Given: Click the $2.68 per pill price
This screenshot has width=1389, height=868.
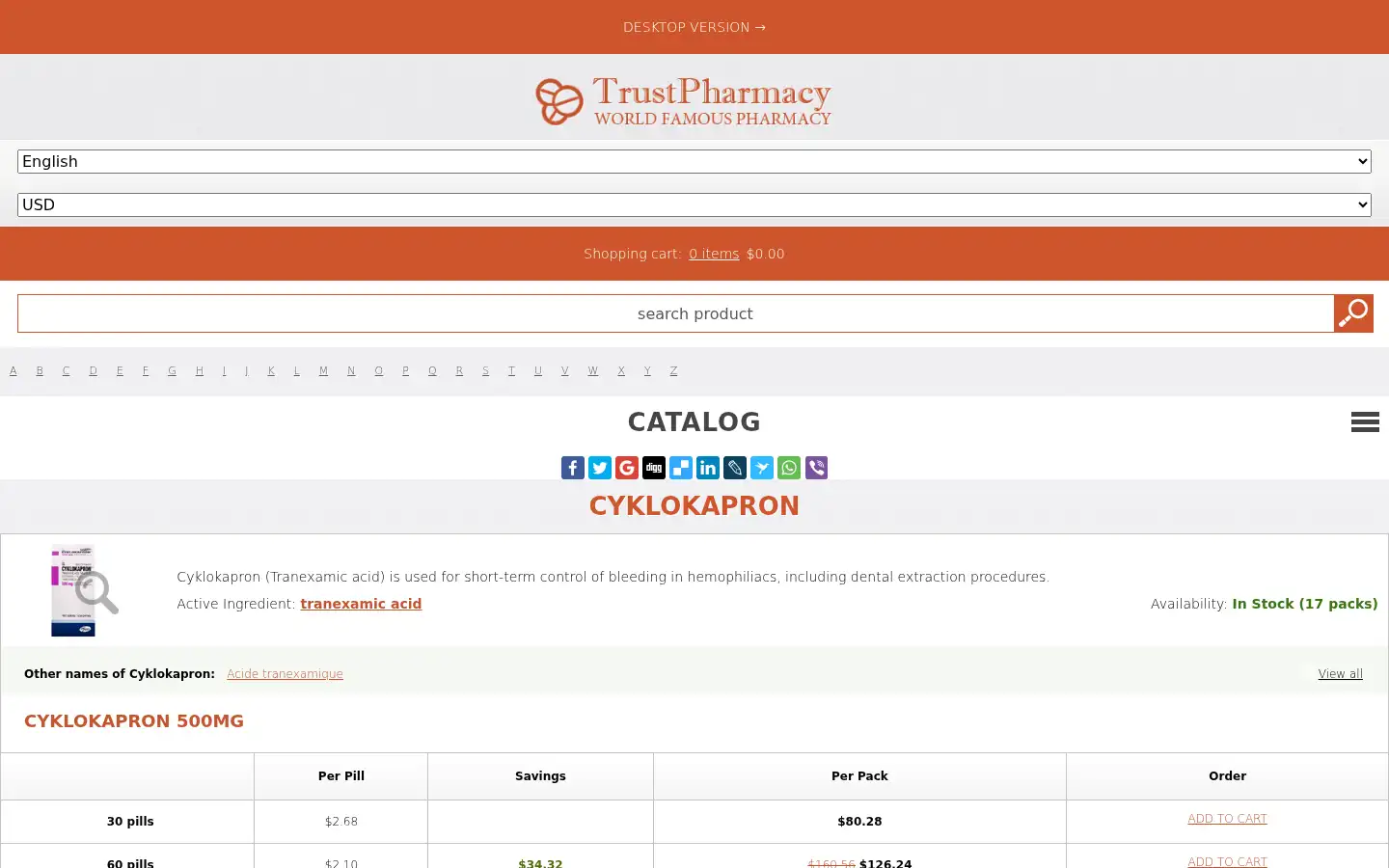Looking at the screenshot, I should pyautogui.click(x=341, y=822).
